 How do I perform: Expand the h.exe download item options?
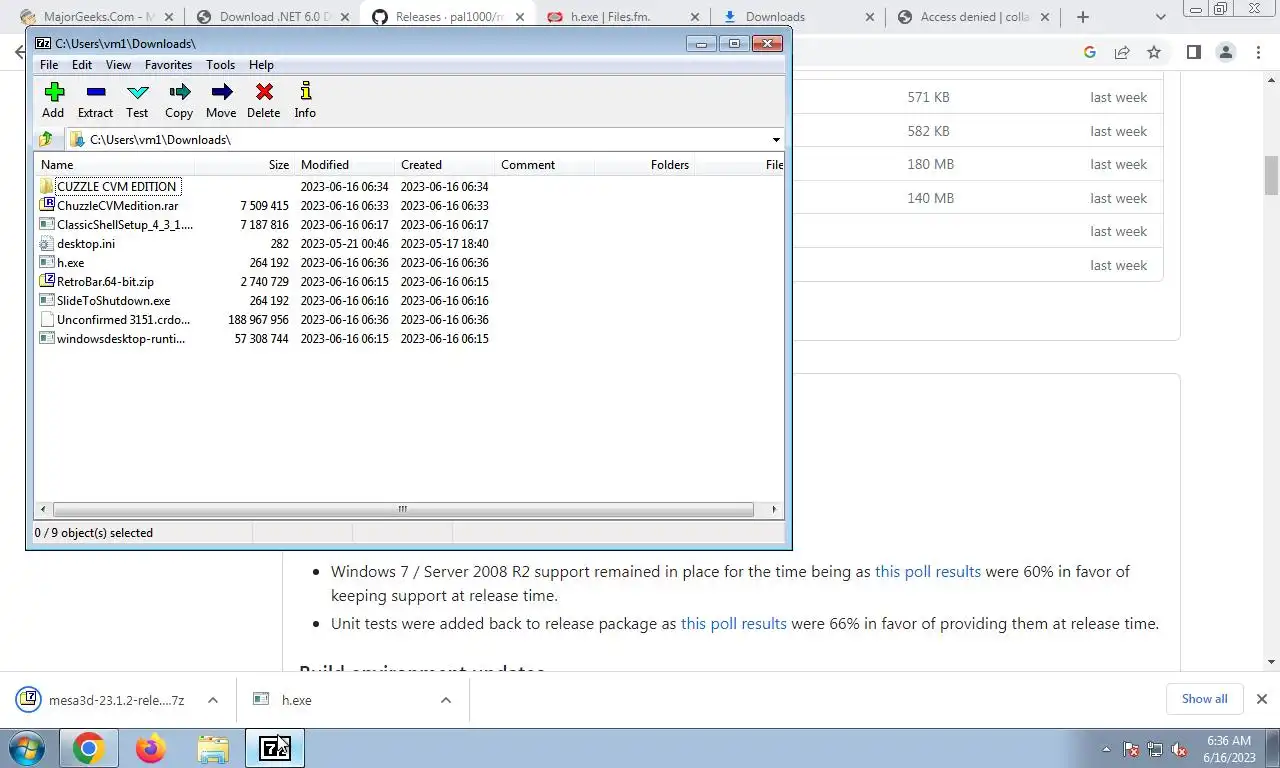tap(445, 700)
